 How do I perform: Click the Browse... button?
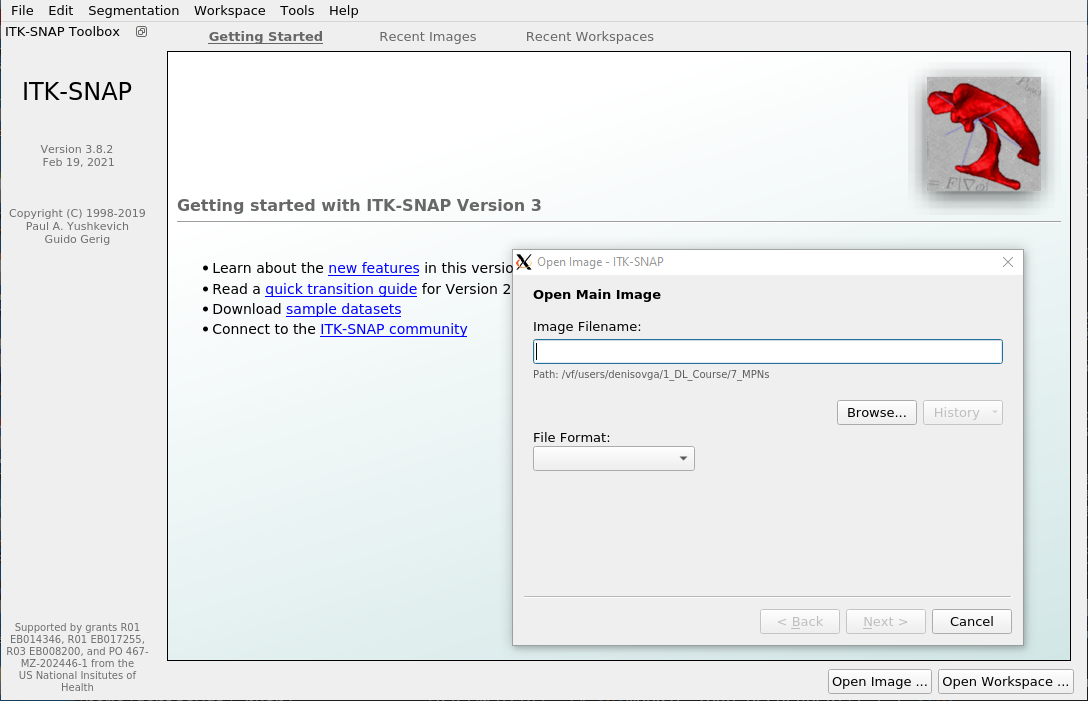point(876,412)
